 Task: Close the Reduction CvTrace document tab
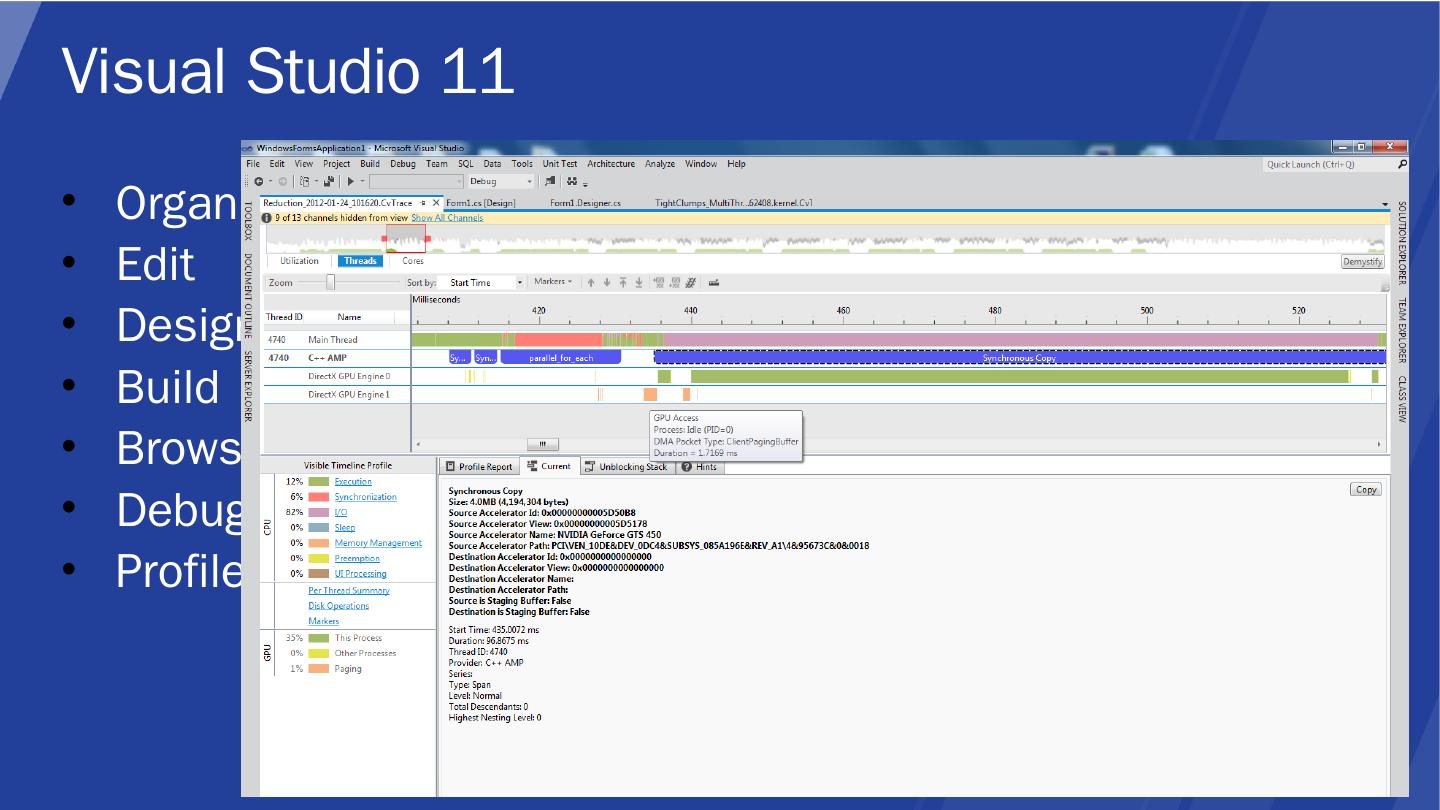click(x=436, y=203)
